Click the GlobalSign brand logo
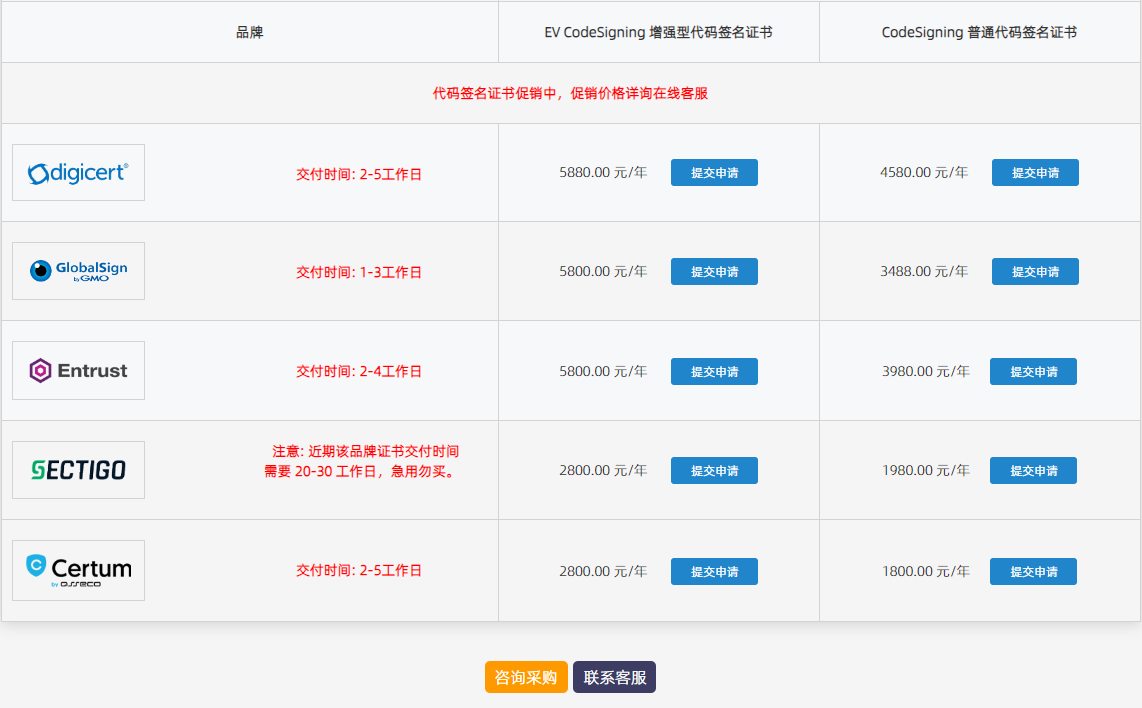Viewport: 1142px width, 708px height. tap(79, 271)
